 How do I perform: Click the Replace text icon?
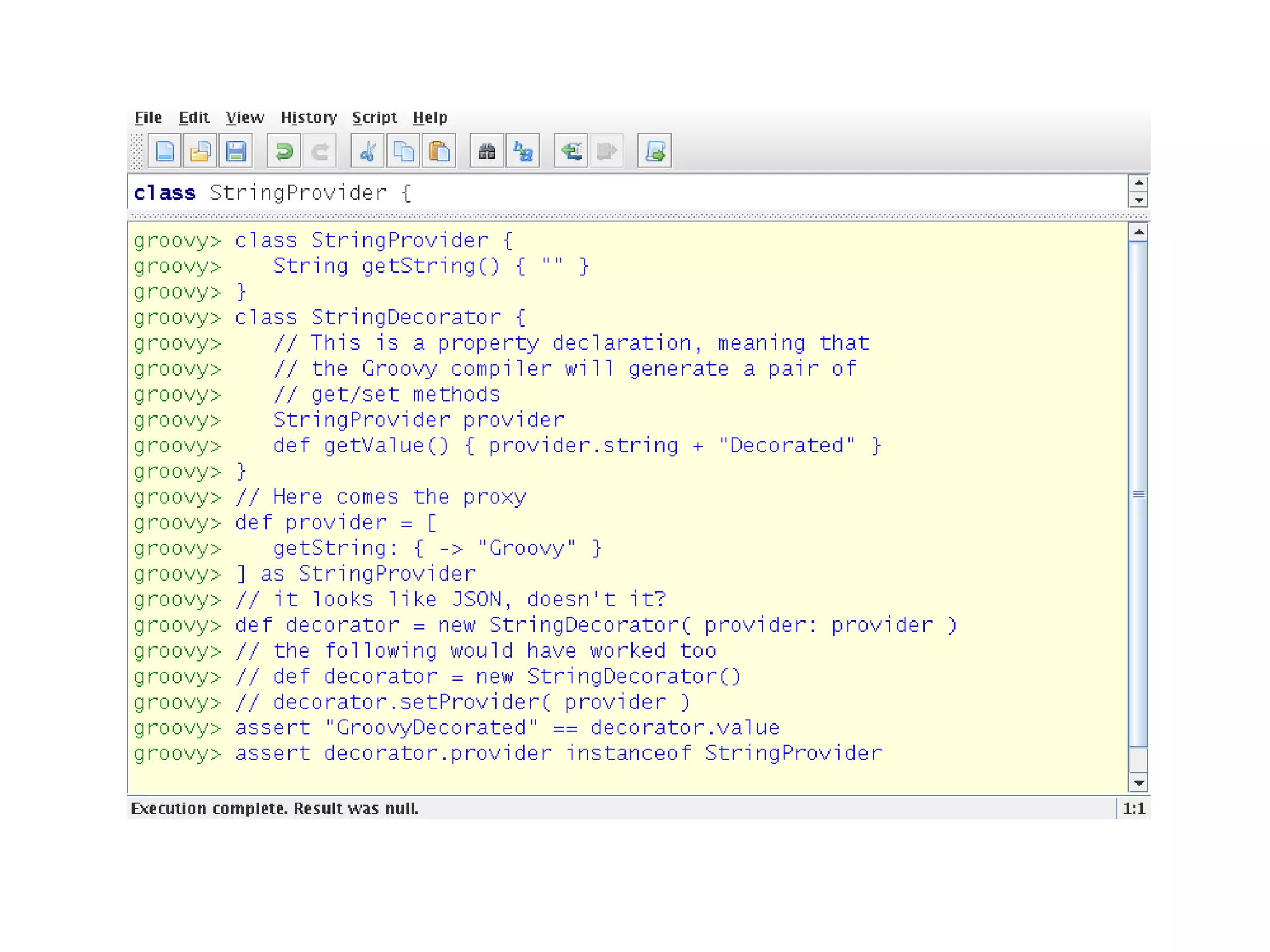coord(523,151)
